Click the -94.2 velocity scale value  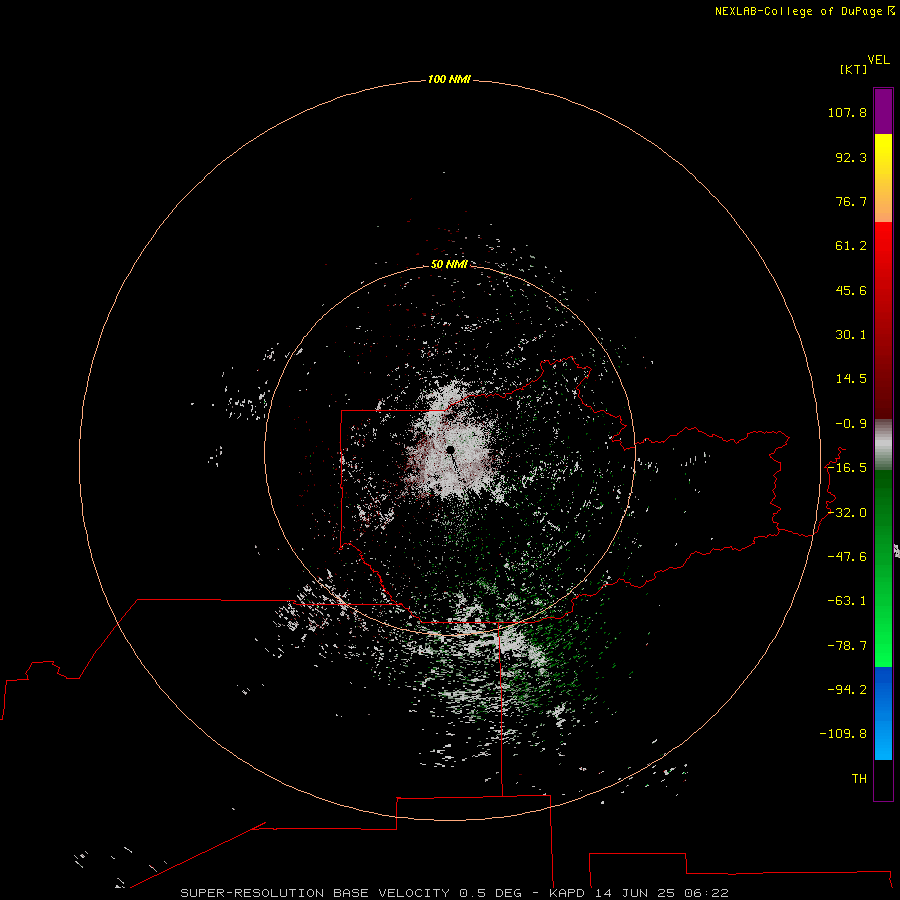(847, 690)
